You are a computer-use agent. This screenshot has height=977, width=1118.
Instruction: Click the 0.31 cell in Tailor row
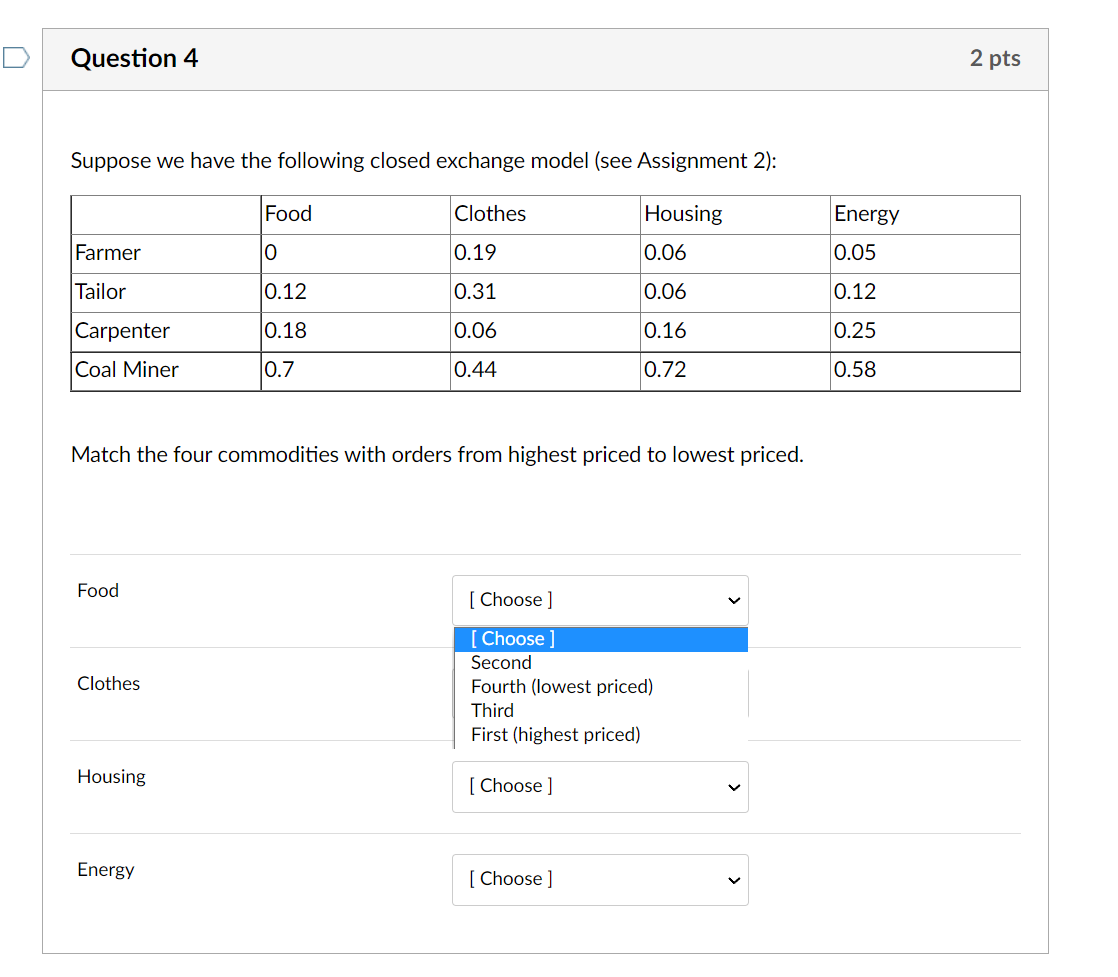[545, 293]
